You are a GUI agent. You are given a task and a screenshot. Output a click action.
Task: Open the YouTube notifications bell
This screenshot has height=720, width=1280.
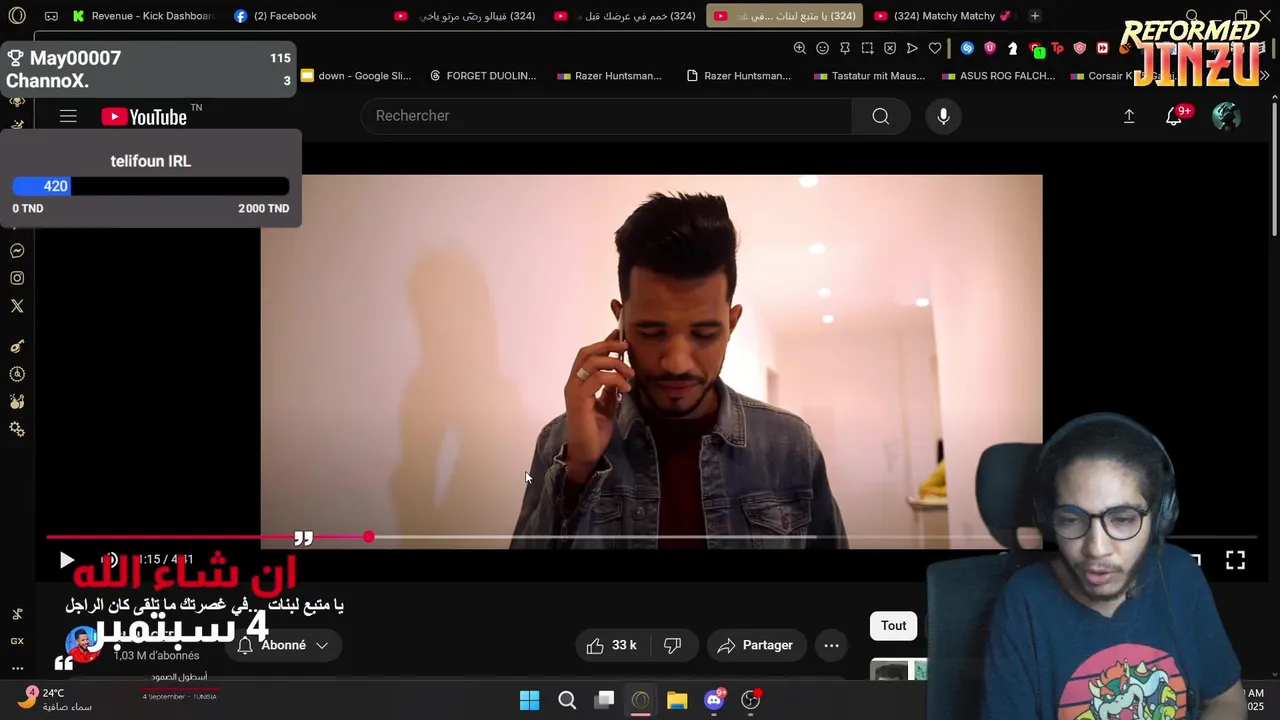[x=1174, y=116]
